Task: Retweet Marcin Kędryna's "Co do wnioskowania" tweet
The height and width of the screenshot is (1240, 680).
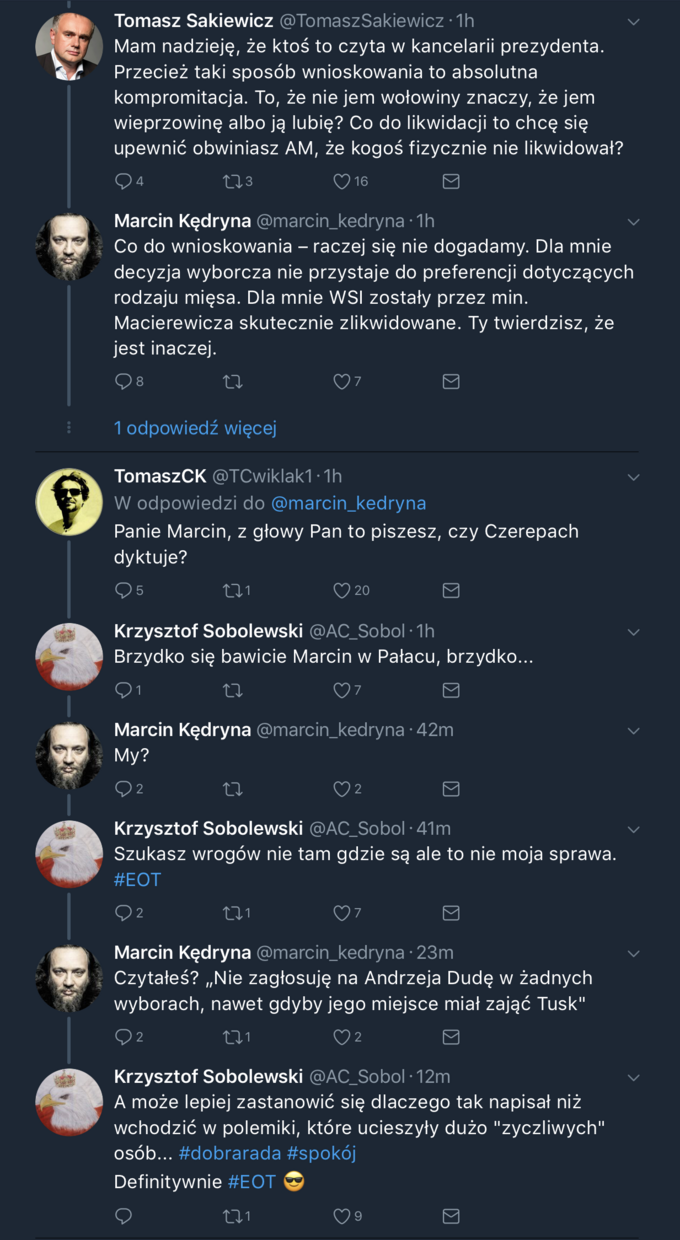Action: (233, 382)
